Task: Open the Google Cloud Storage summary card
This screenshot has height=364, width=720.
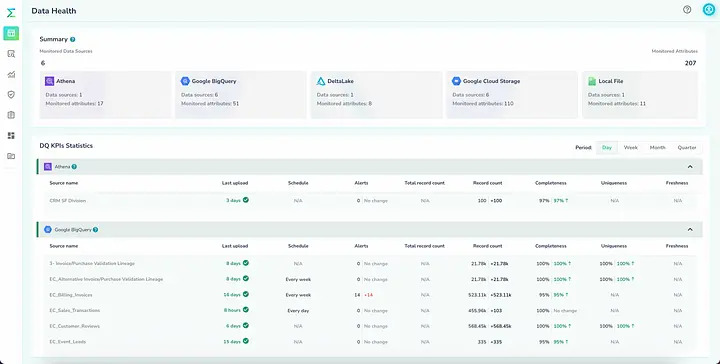Action: pos(512,95)
